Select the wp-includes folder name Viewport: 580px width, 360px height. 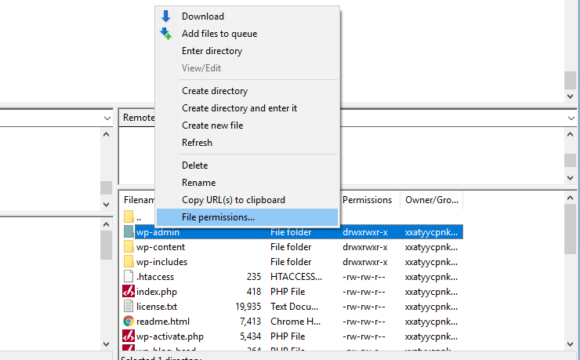[x=162, y=262]
